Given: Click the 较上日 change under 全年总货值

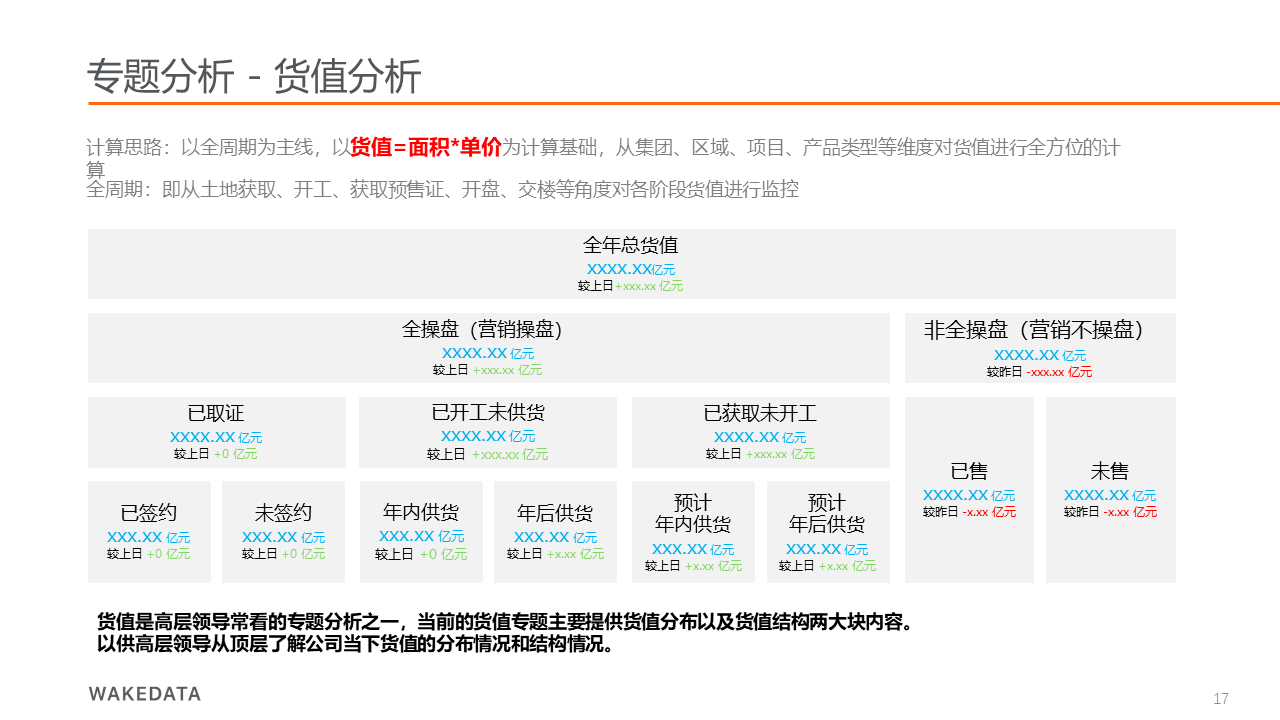Looking at the screenshot, I should click(x=631, y=286).
